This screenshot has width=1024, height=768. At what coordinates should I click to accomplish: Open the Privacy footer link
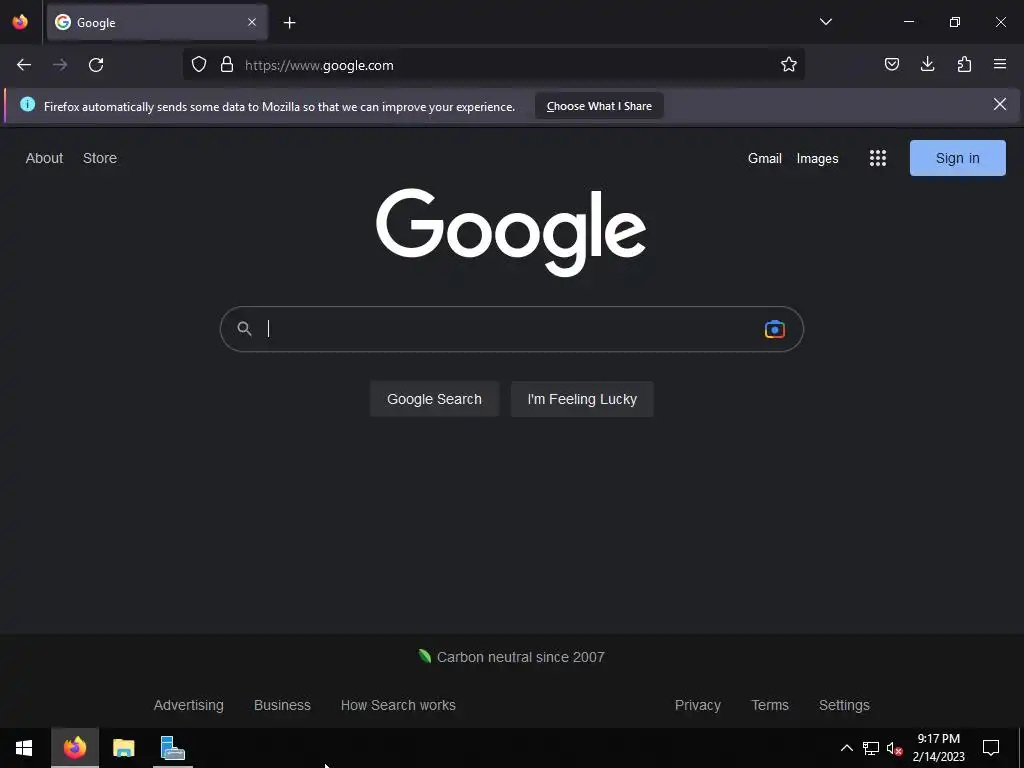pos(697,705)
